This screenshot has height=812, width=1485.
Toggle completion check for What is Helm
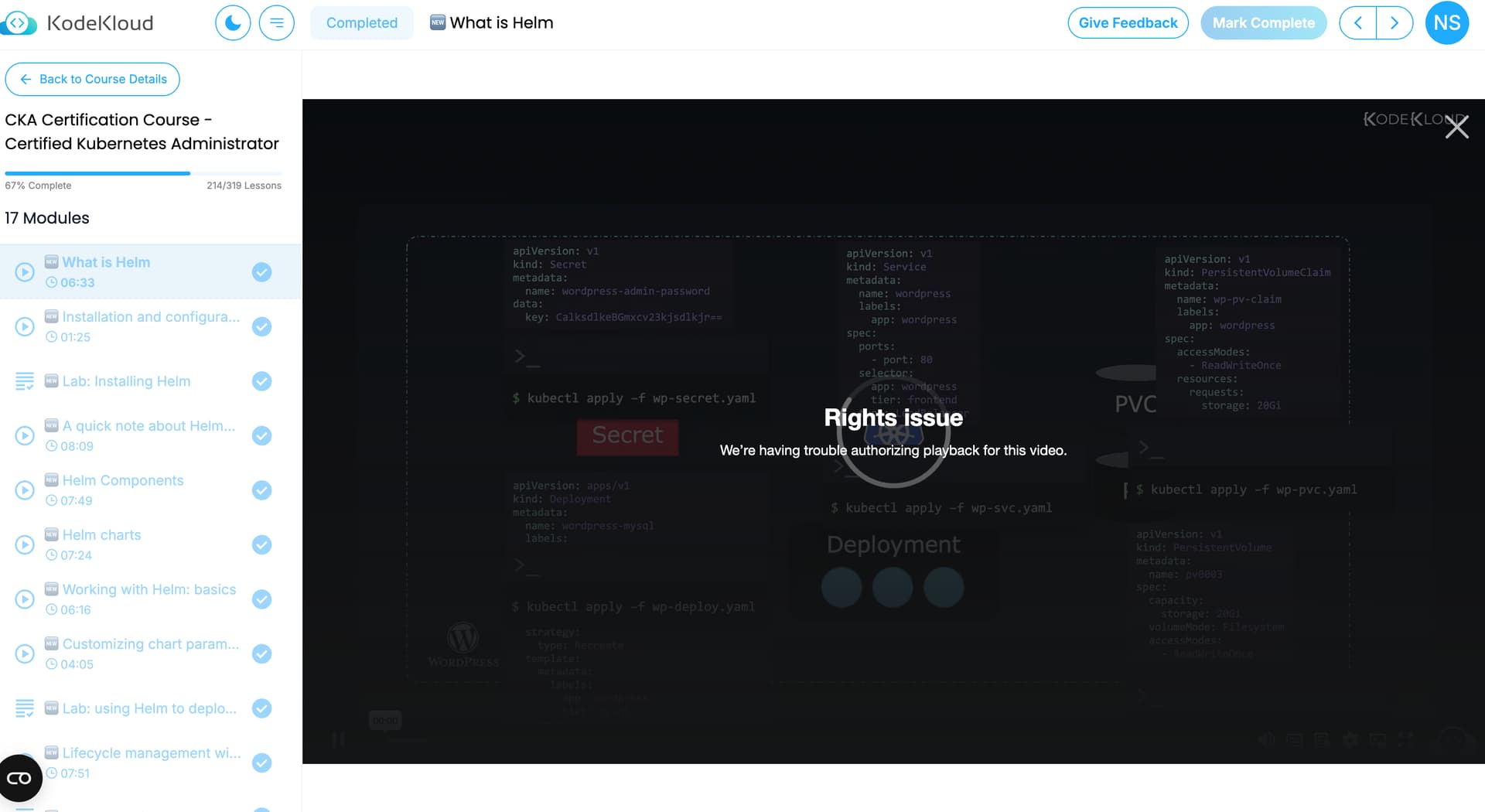[262, 272]
